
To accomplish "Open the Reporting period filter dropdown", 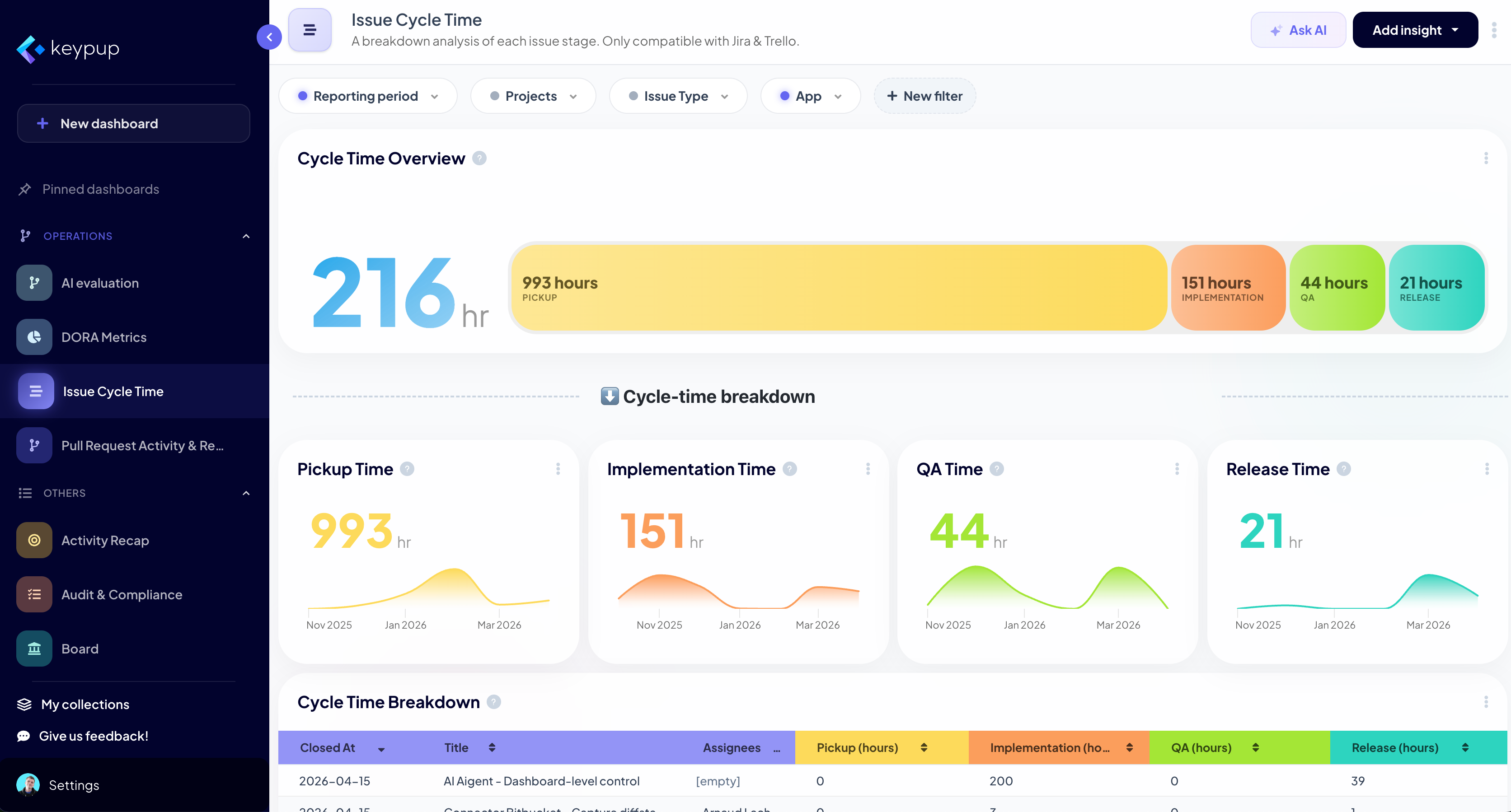I will click(x=368, y=96).
